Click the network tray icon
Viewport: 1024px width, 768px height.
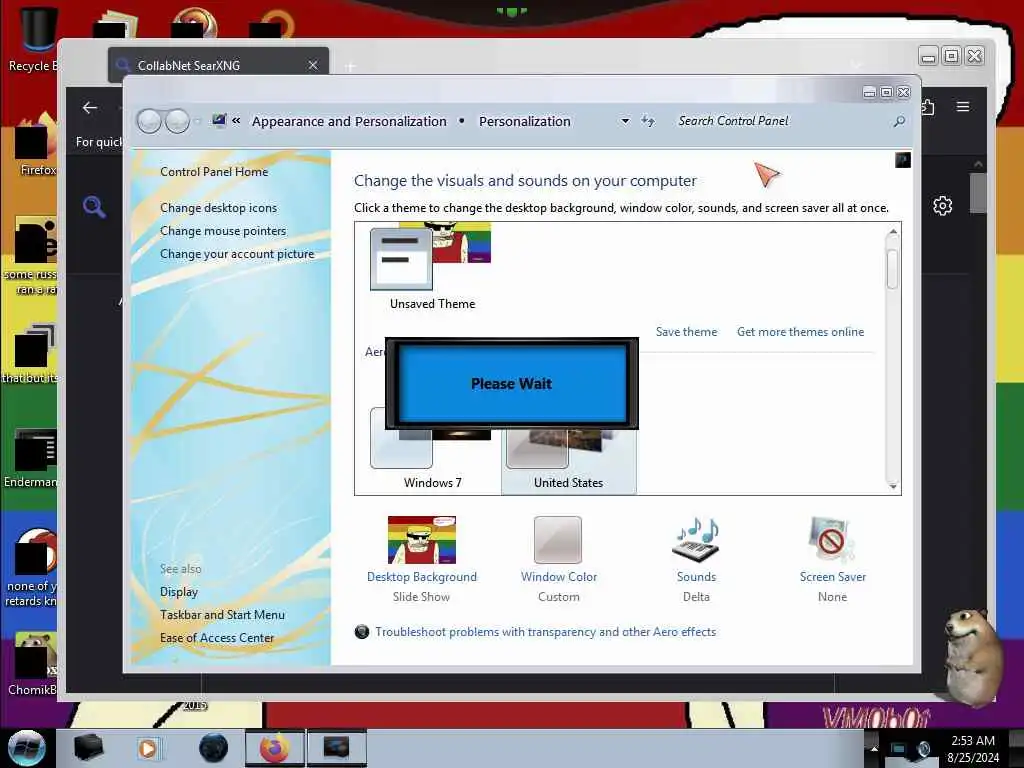tap(898, 748)
